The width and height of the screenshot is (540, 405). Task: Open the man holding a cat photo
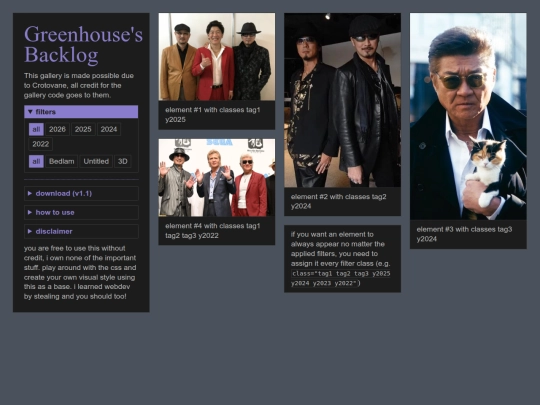(x=468, y=116)
